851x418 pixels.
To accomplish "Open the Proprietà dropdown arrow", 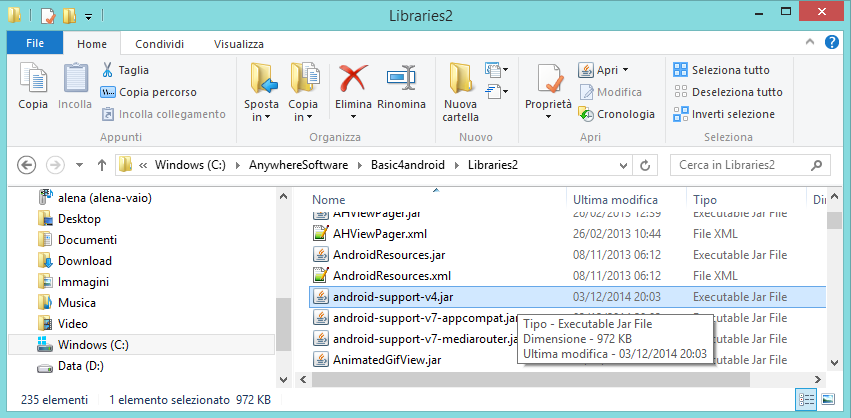I will pos(548,117).
